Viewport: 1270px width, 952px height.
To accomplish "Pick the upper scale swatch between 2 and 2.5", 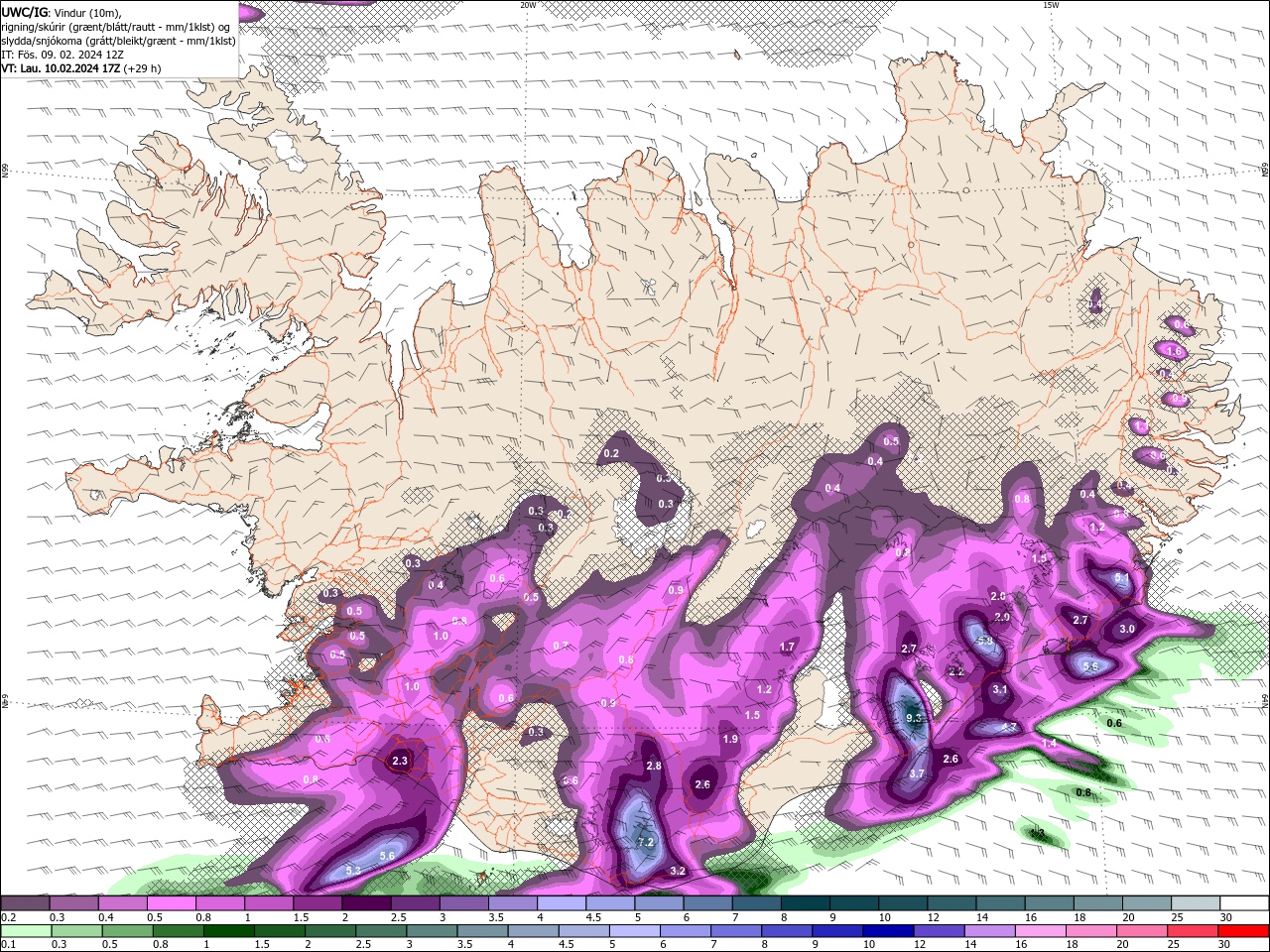I will tap(366, 903).
